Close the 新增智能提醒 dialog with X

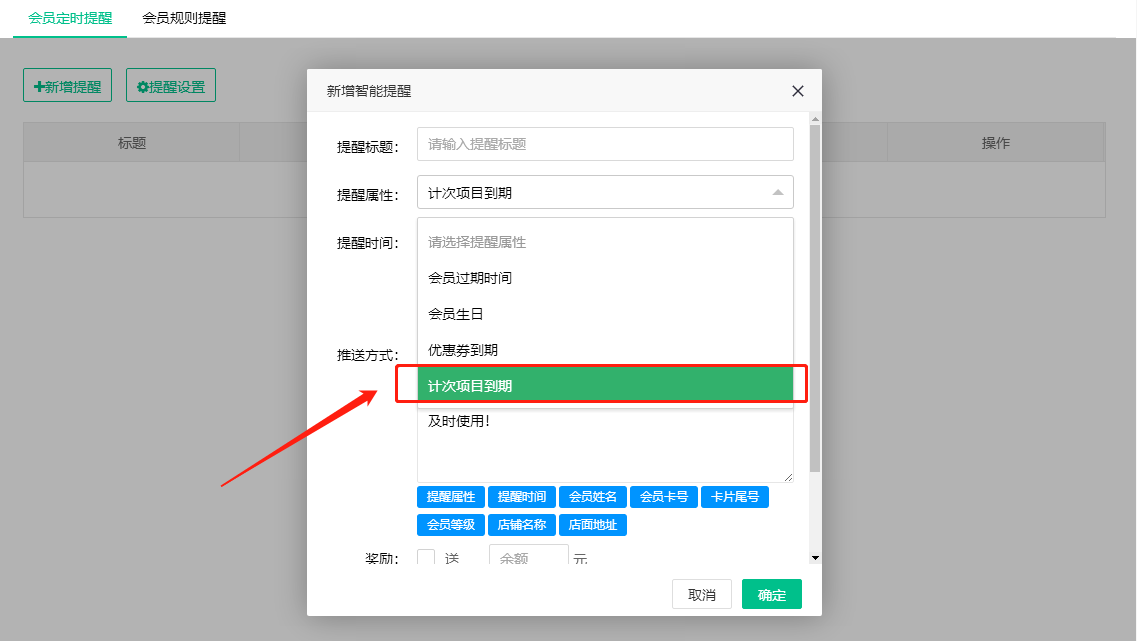click(x=798, y=91)
